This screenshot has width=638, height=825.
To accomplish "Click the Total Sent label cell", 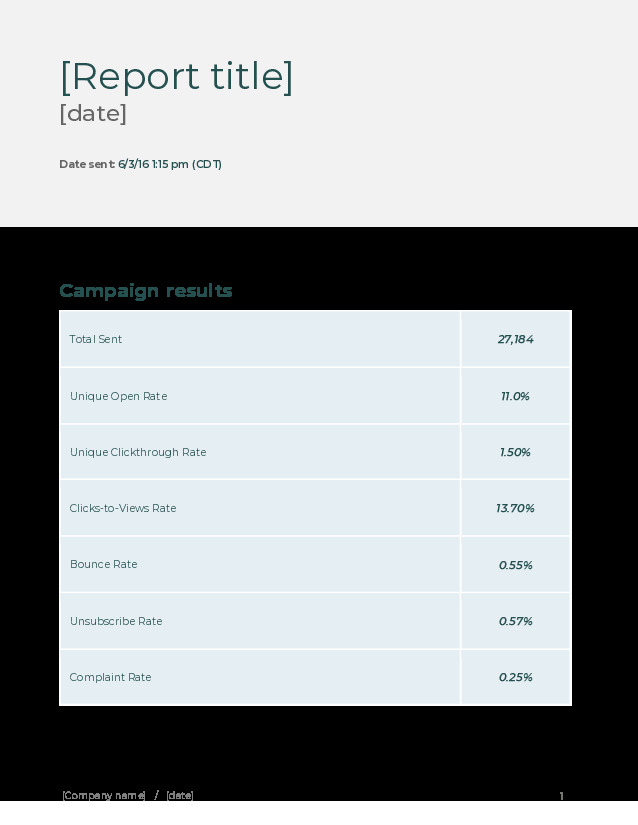I will tap(96, 340).
